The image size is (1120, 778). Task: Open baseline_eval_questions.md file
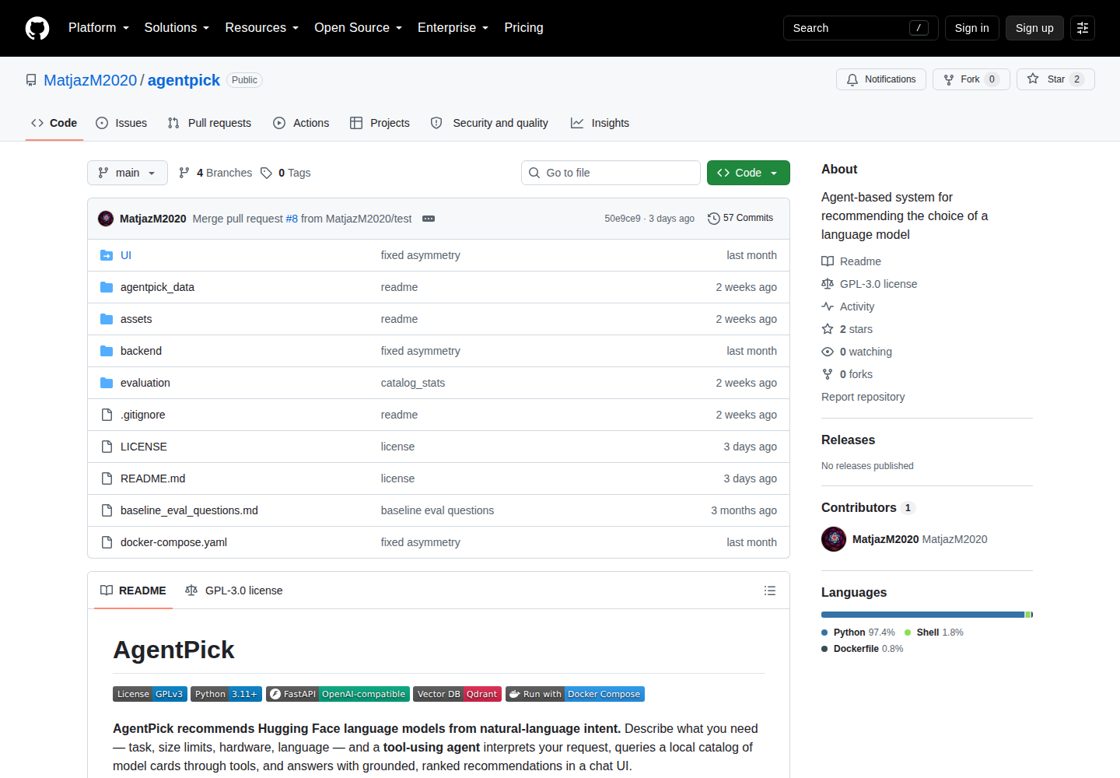189,510
